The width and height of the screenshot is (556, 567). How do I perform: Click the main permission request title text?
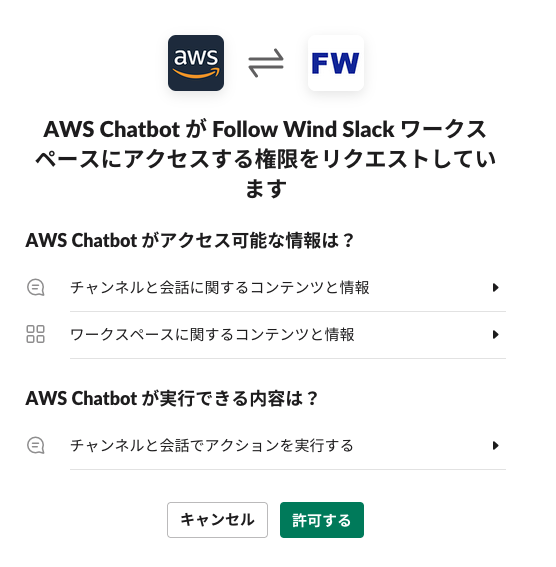pyautogui.click(x=266, y=159)
